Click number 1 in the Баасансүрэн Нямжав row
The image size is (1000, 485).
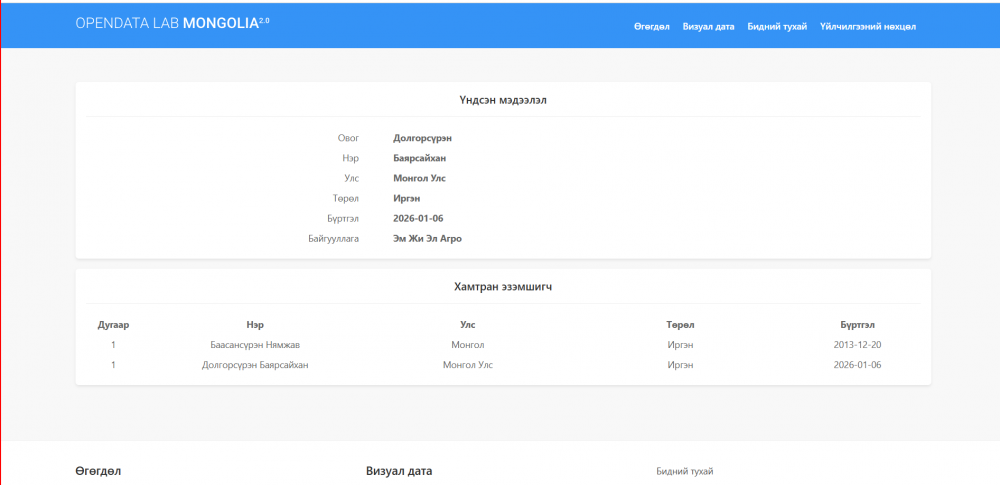pyautogui.click(x=113, y=345)
